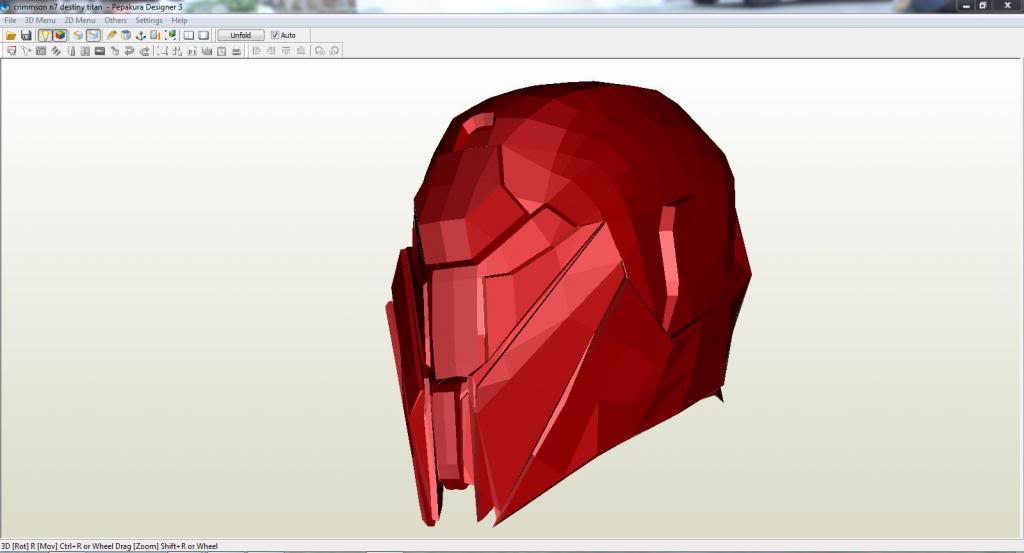The height and width of the screenshot is (553, 1024).
Task: Toggle the colored cube texture display
Action: 59,35
